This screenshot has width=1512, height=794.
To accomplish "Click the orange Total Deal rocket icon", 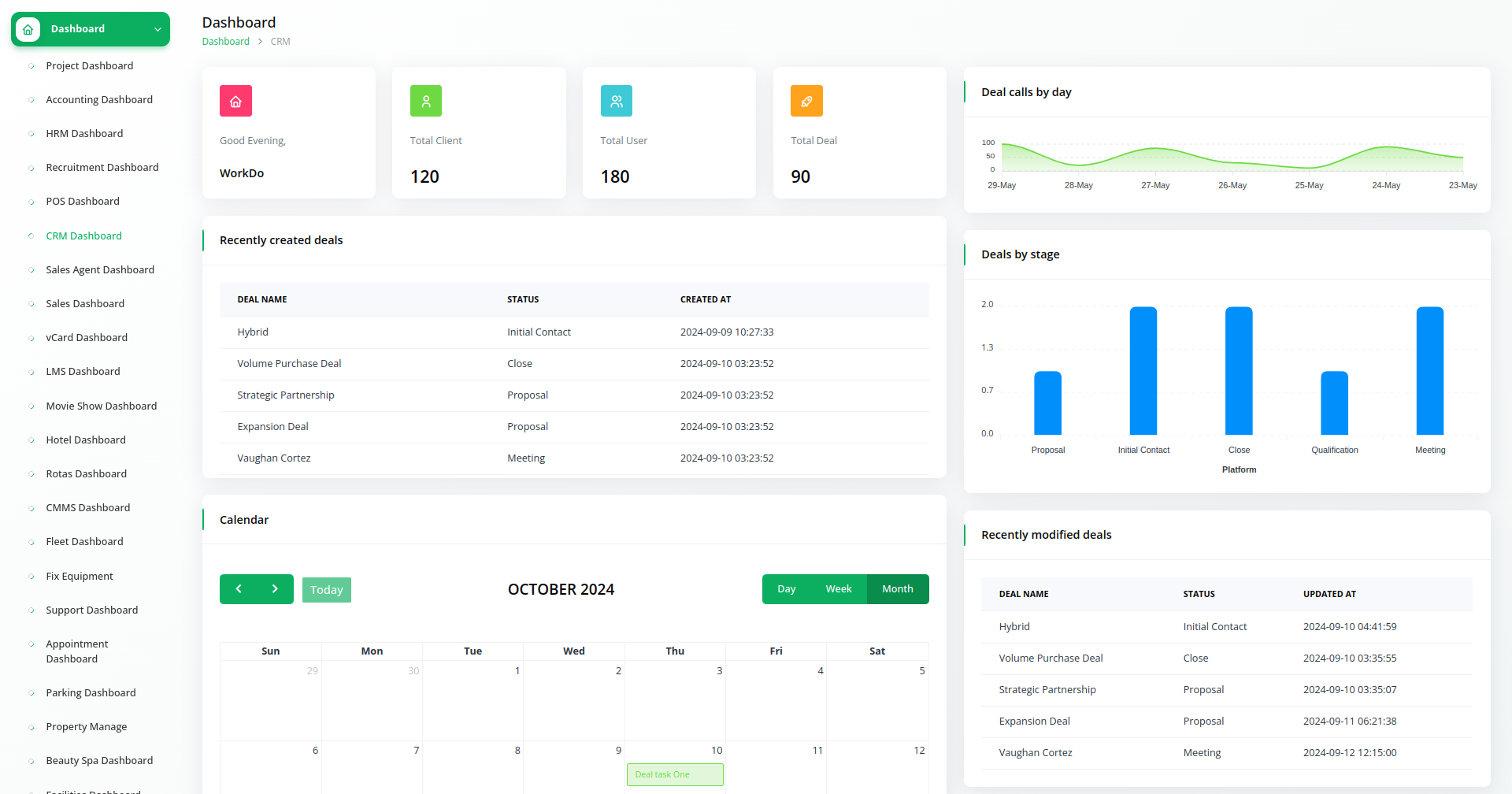I will (x=806, y=101).
